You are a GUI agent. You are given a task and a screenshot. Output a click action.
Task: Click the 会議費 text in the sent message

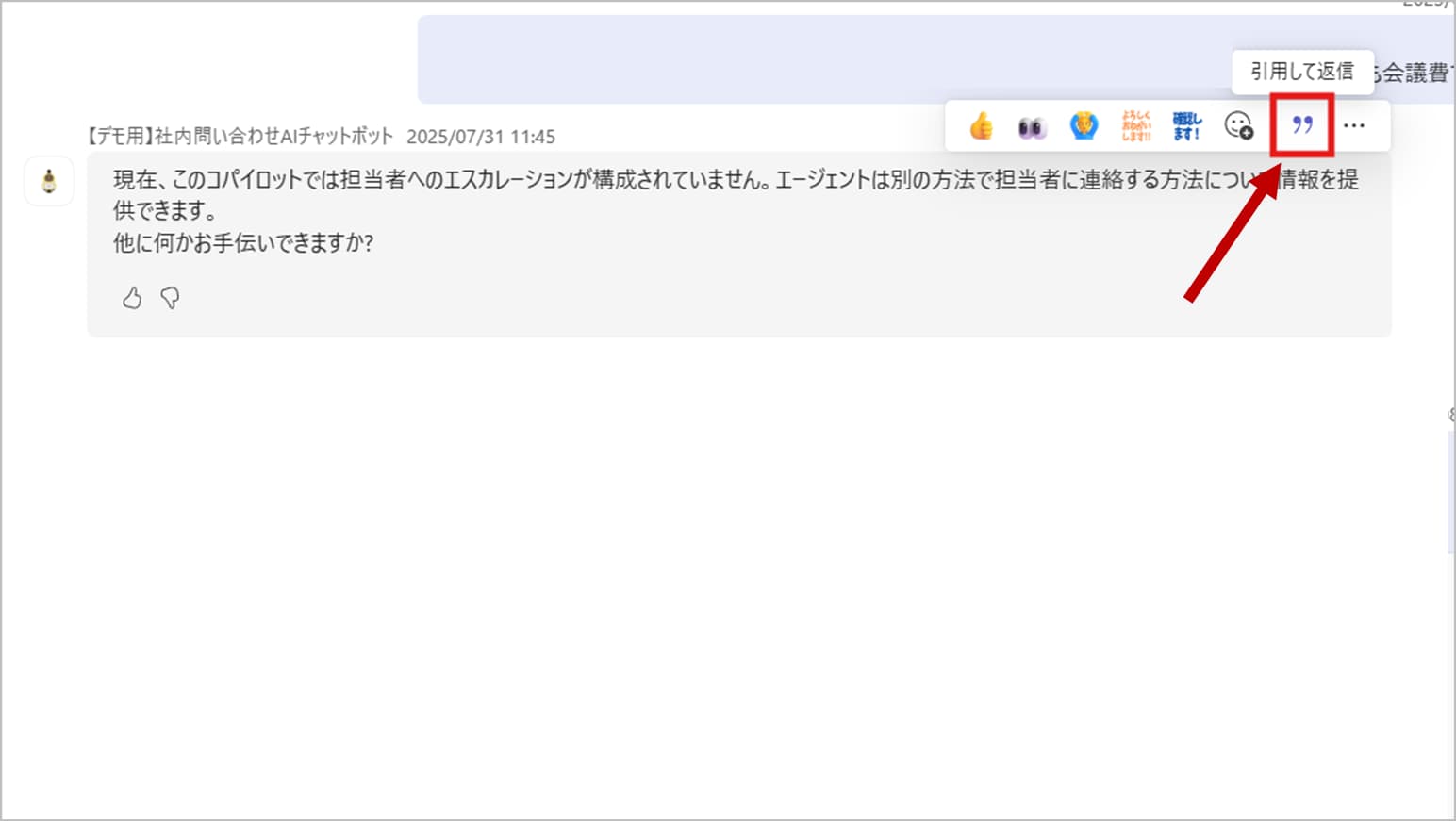tap(1415, 73)
